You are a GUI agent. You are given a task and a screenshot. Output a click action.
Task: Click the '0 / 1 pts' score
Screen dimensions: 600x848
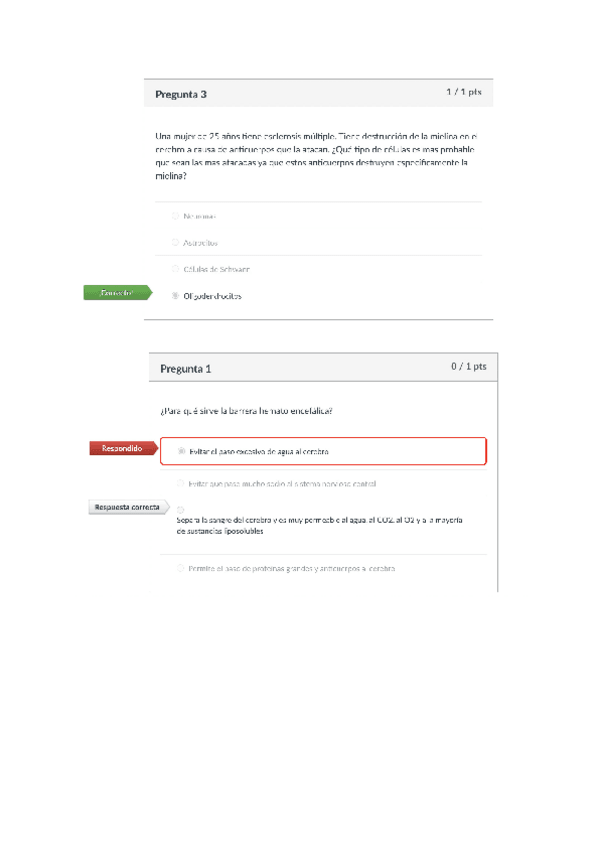click(468, 366)
